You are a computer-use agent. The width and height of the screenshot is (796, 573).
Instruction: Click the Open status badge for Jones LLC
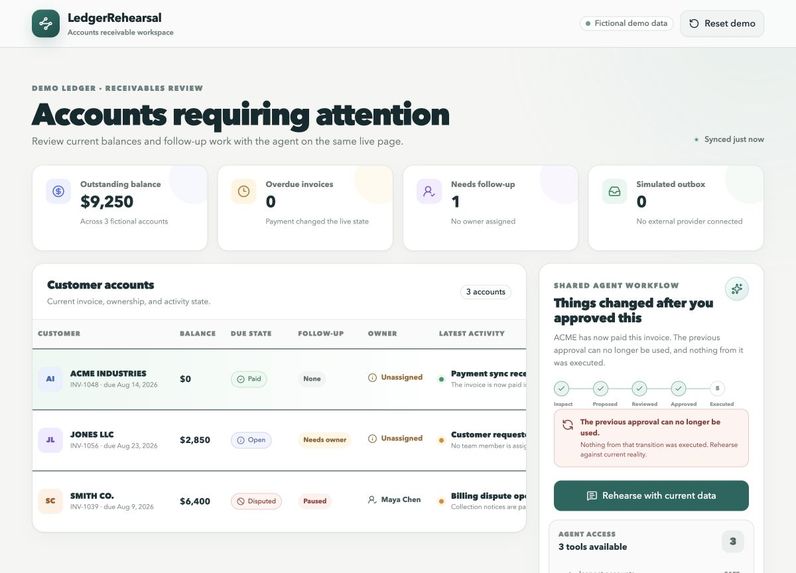(x=251, y=440)
